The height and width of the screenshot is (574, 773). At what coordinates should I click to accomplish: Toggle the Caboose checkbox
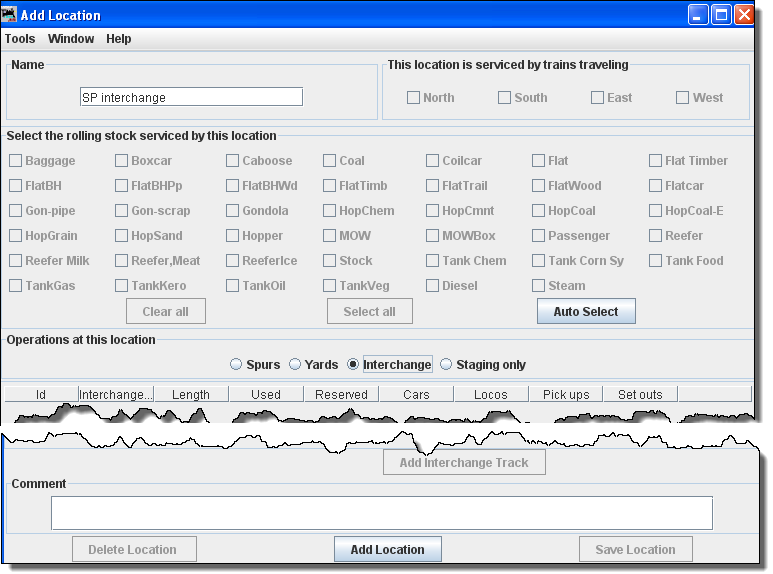tap(233, 161)
